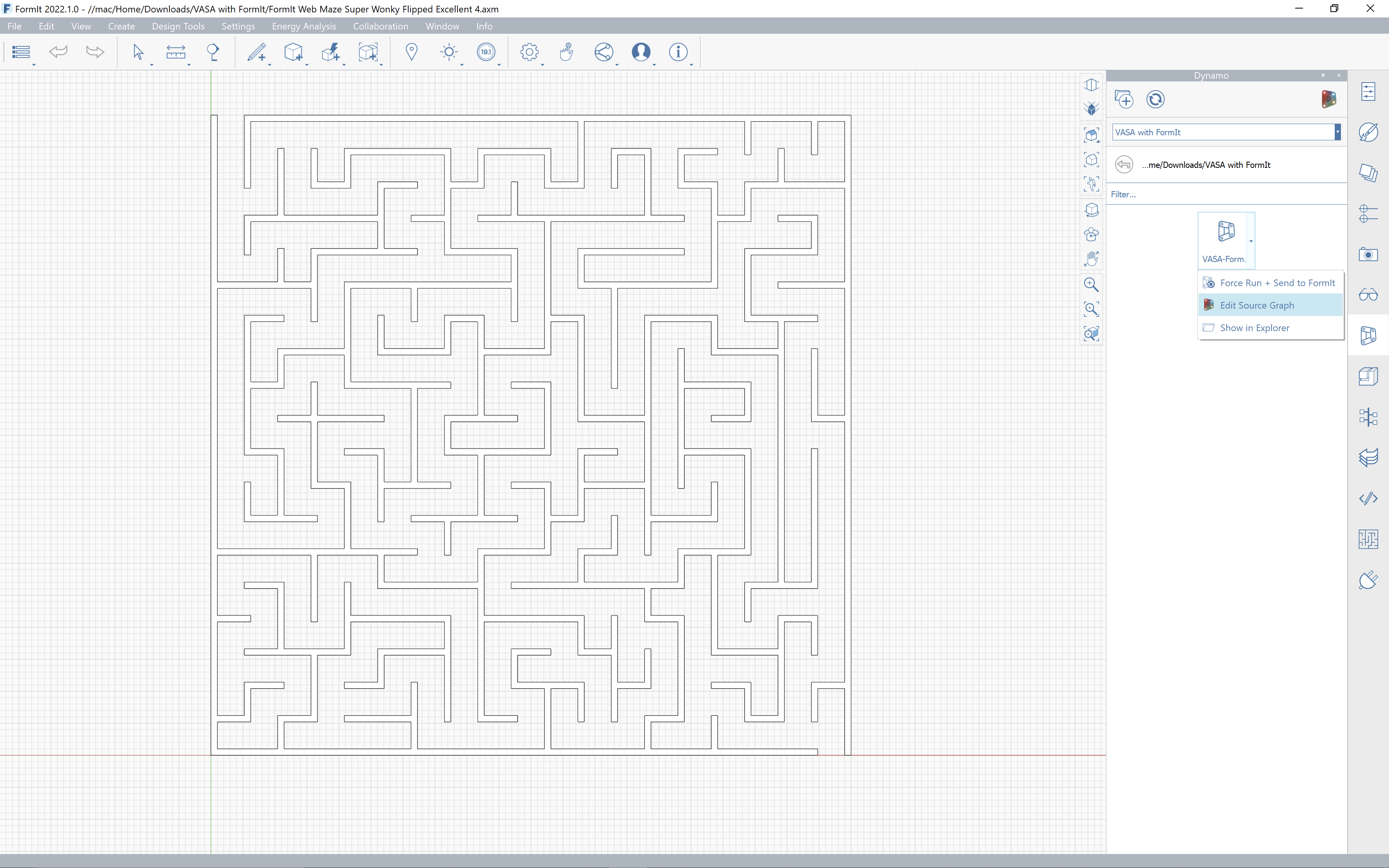
Task: Open the Visual Styles glasses panel
Action: click(1368, 295)
